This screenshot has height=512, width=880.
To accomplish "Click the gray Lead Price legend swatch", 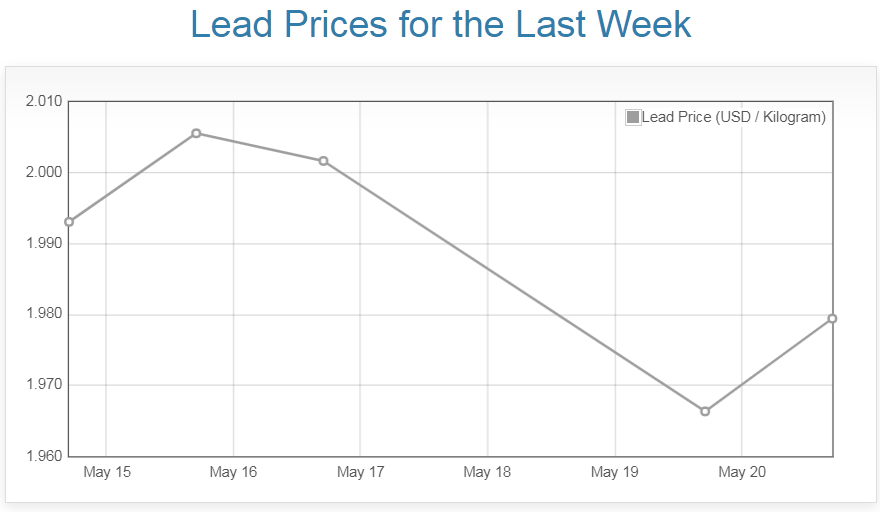I will [632, 117].
